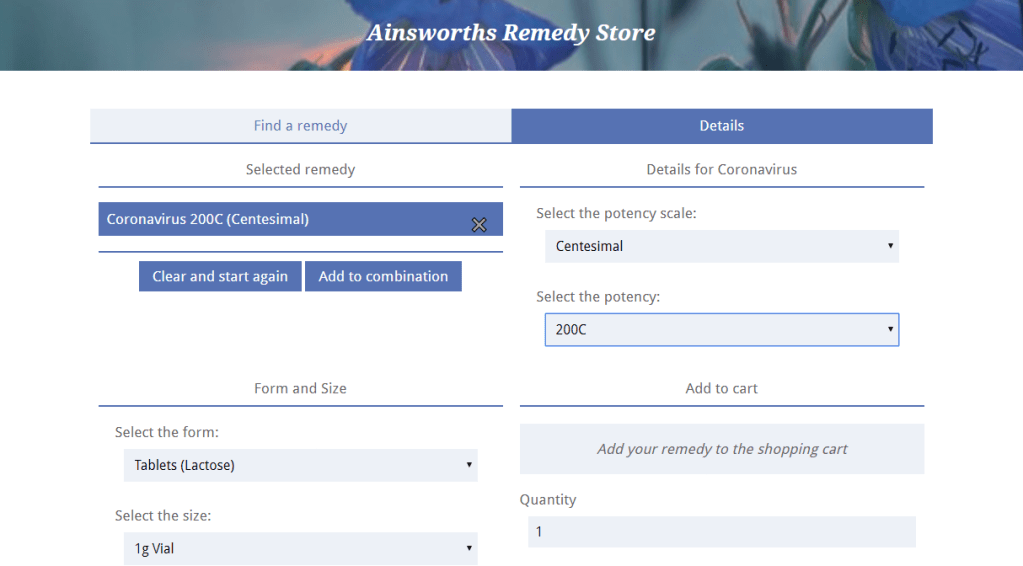Open the Details tab
The height and width of the screenshot is (566, 1023).
[721, 126]
